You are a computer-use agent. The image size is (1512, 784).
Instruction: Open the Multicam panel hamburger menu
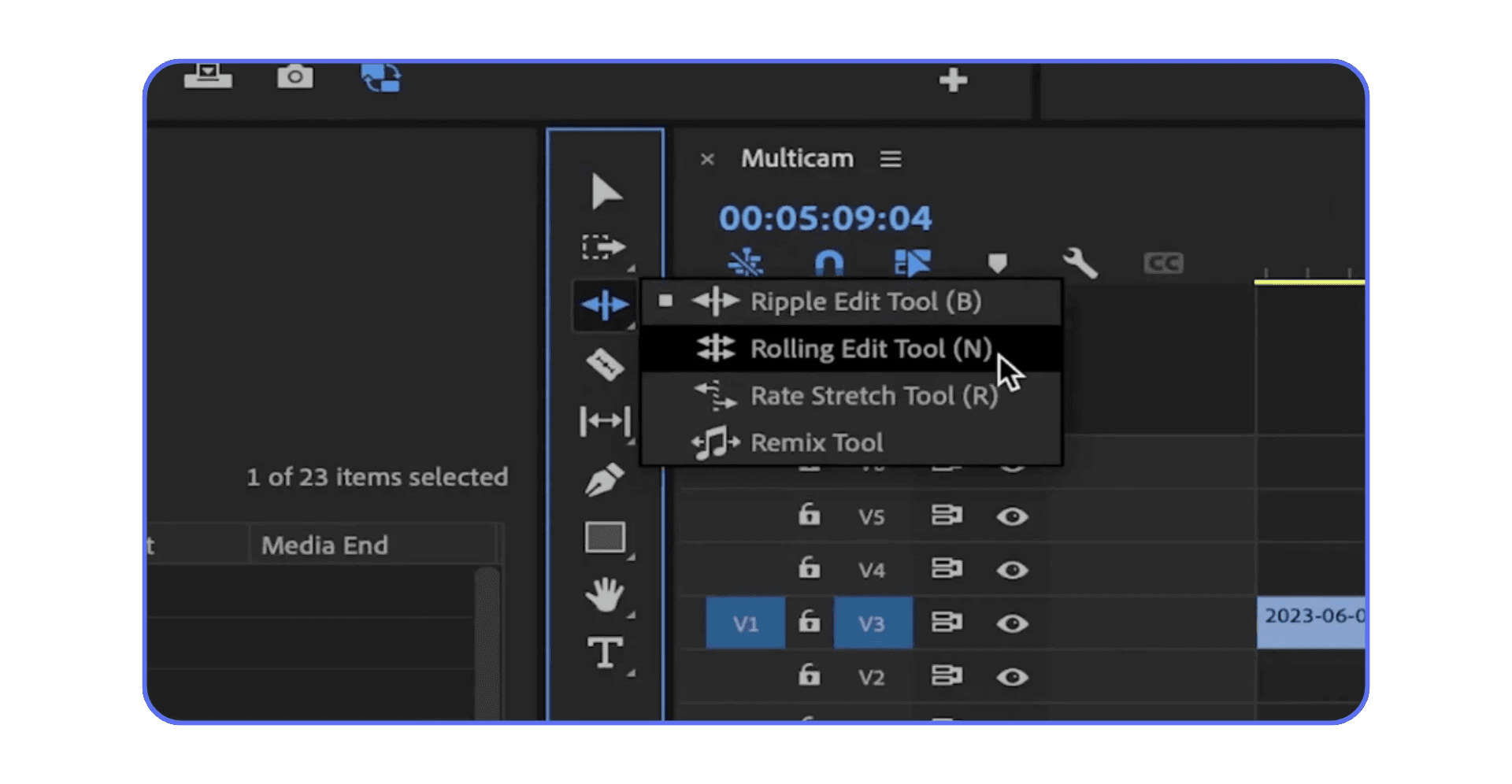click(890, 158)
